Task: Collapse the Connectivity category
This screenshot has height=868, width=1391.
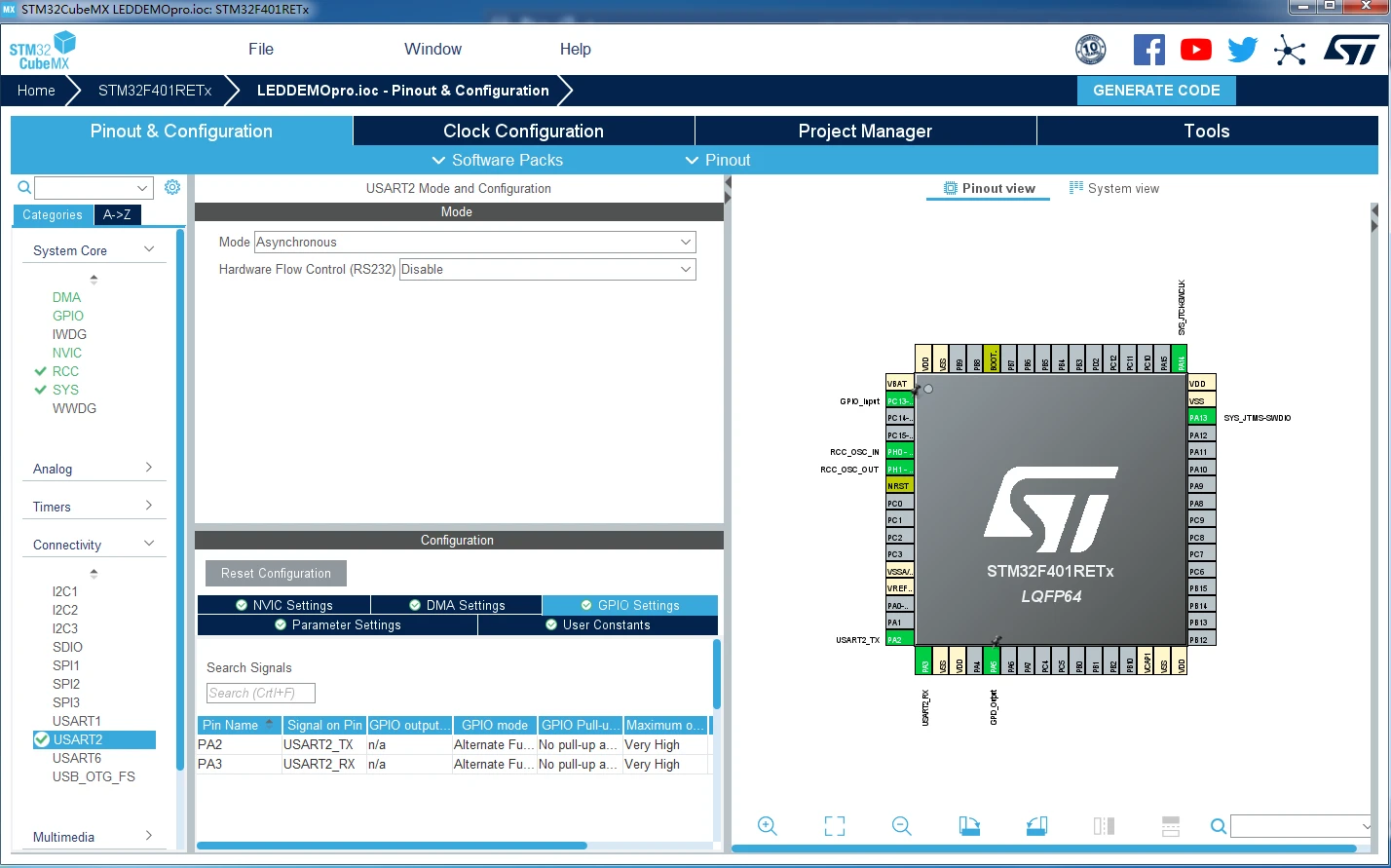Action: click(94, 545)
